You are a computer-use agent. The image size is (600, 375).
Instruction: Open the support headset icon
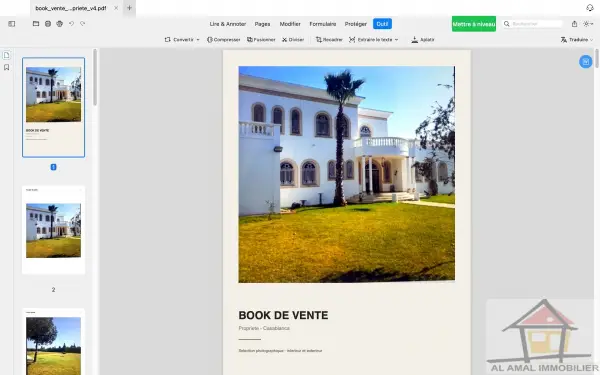click(x=590, y=8)
